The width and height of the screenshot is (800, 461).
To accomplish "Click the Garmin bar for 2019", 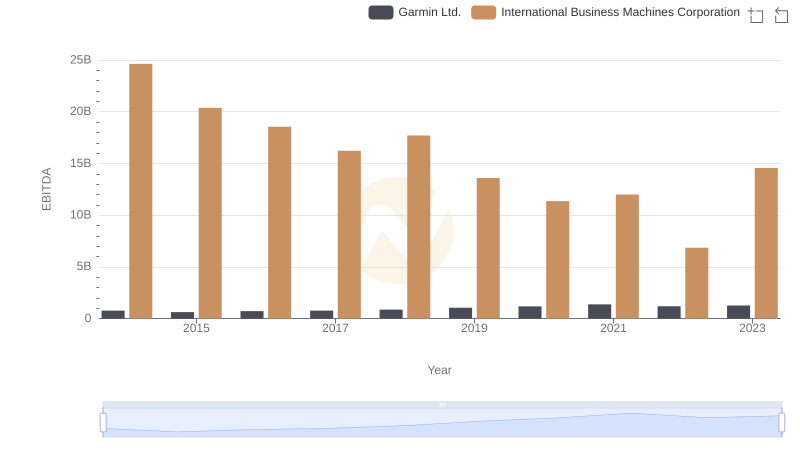I will (x=461, y=313).
